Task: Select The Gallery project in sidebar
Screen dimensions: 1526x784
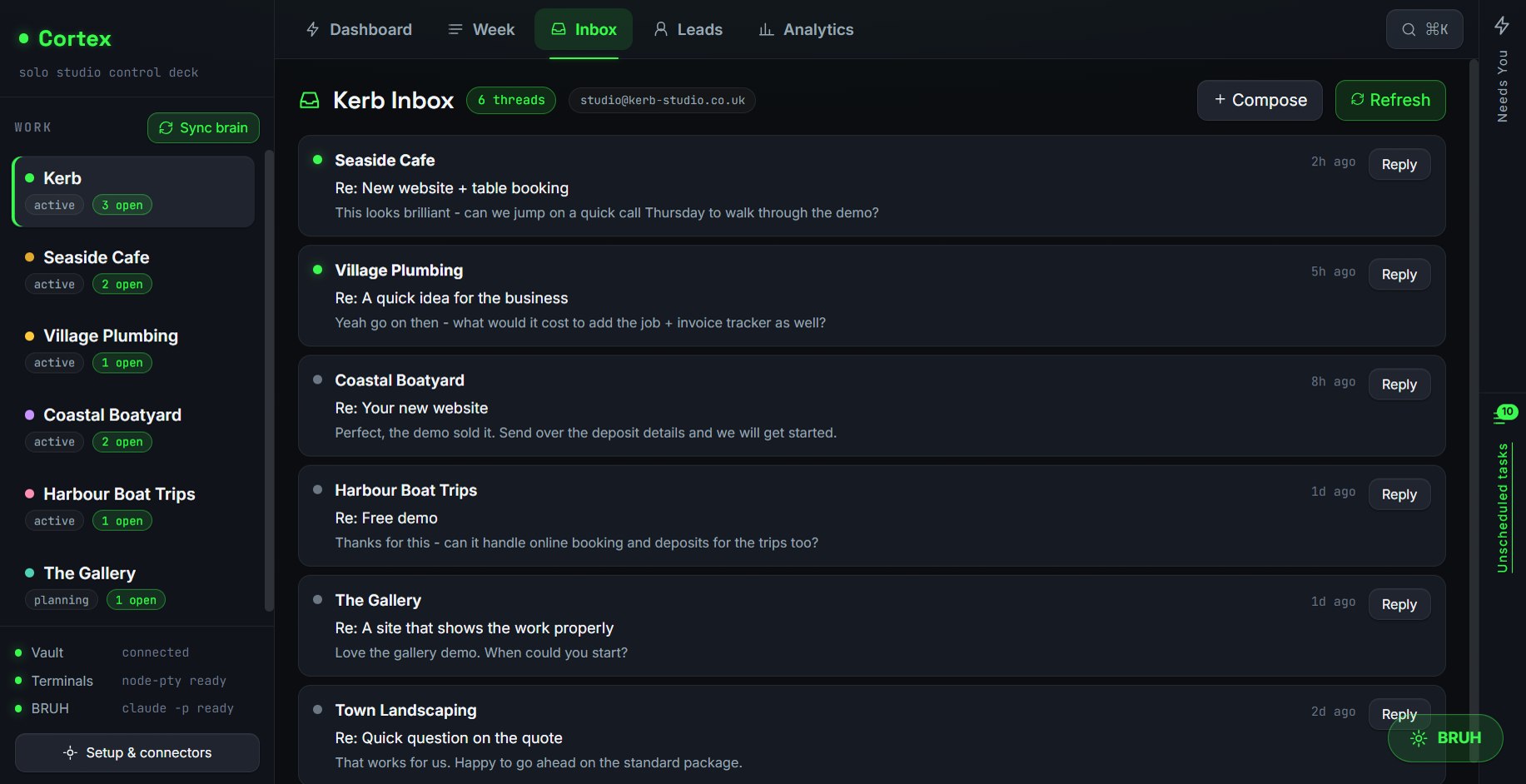Action: (133, 586)
